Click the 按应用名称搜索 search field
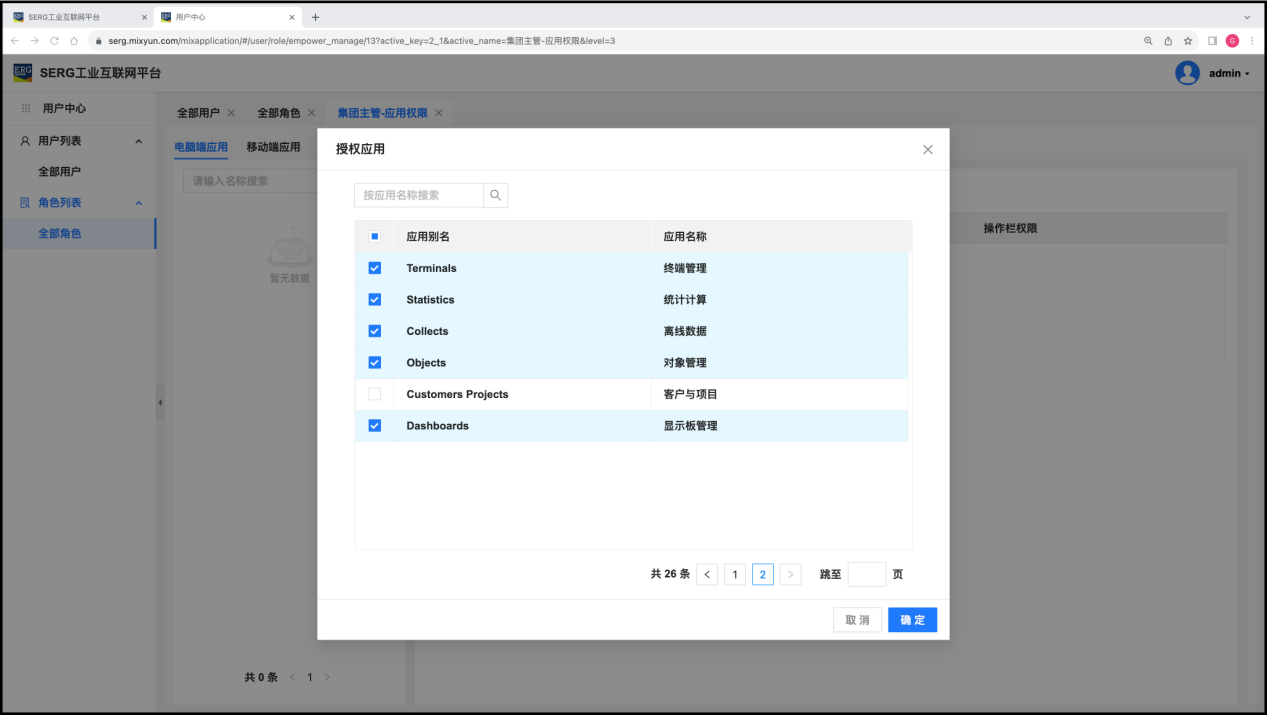The image size is (1267, 715). (x=419, y=195)
